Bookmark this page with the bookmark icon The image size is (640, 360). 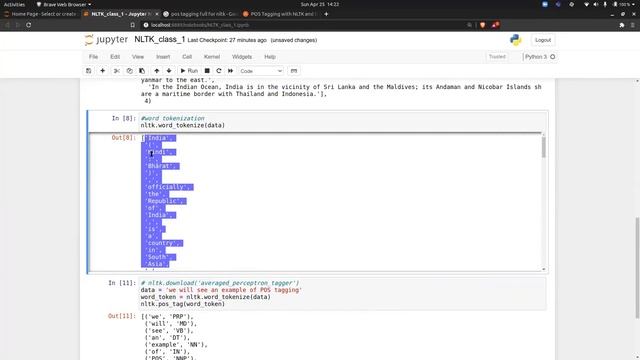[x=133, y=25]
